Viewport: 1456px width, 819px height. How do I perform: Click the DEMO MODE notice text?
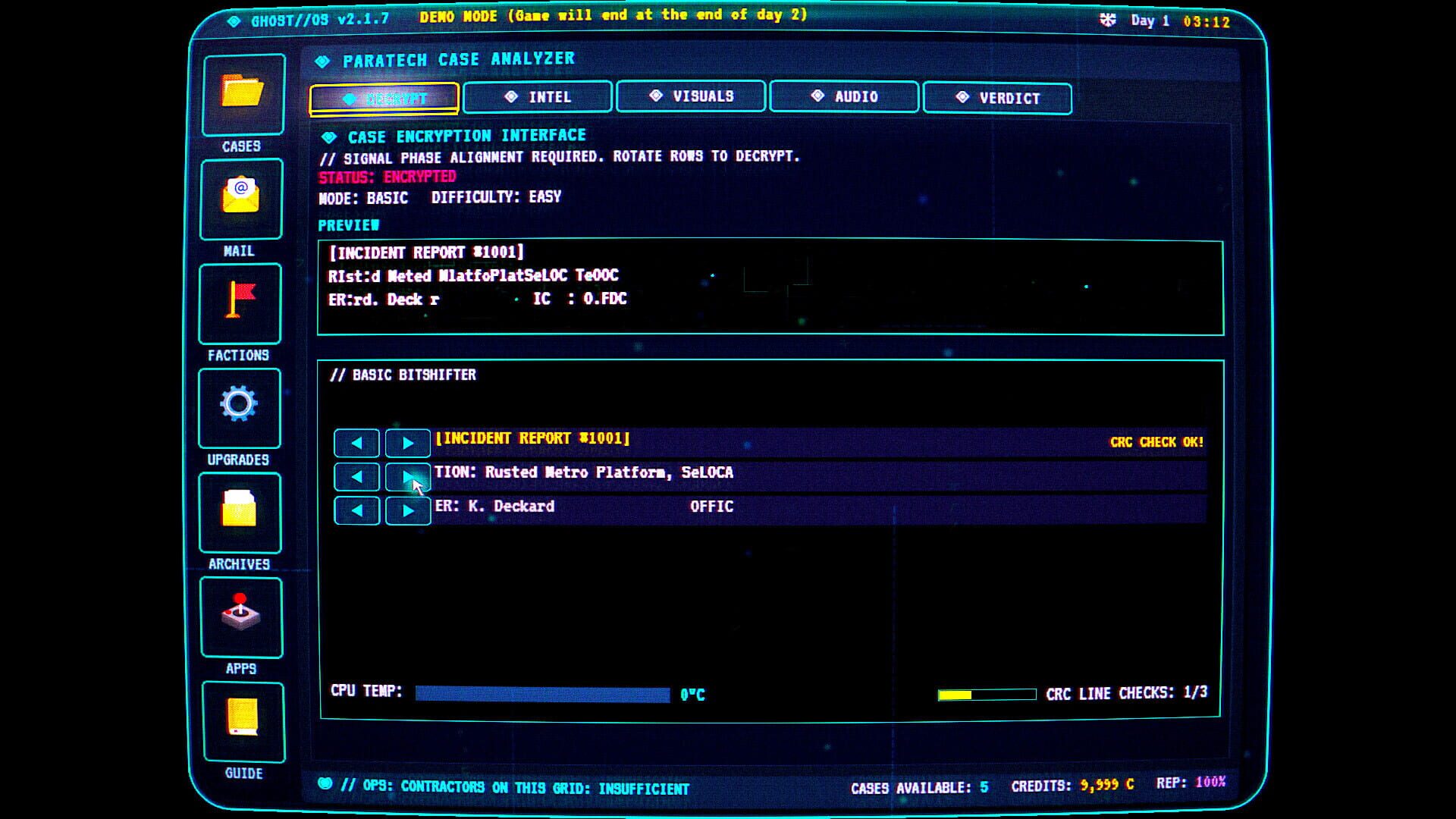(x=613, y=15)
